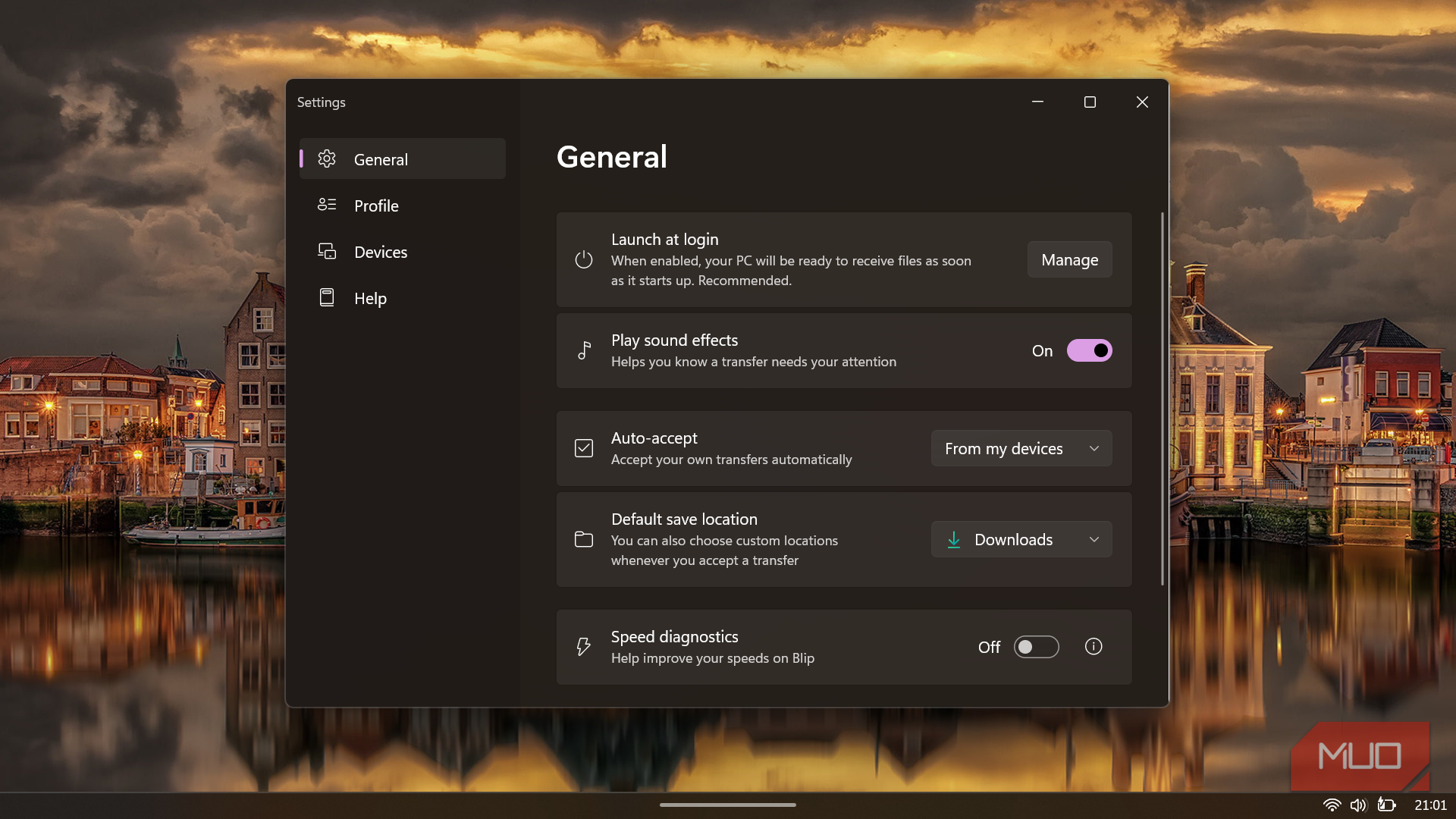Viewport: 1456px width, 819px height.
Task: Click the 'Launch at login' title text
Action: [x=664, y=240]
